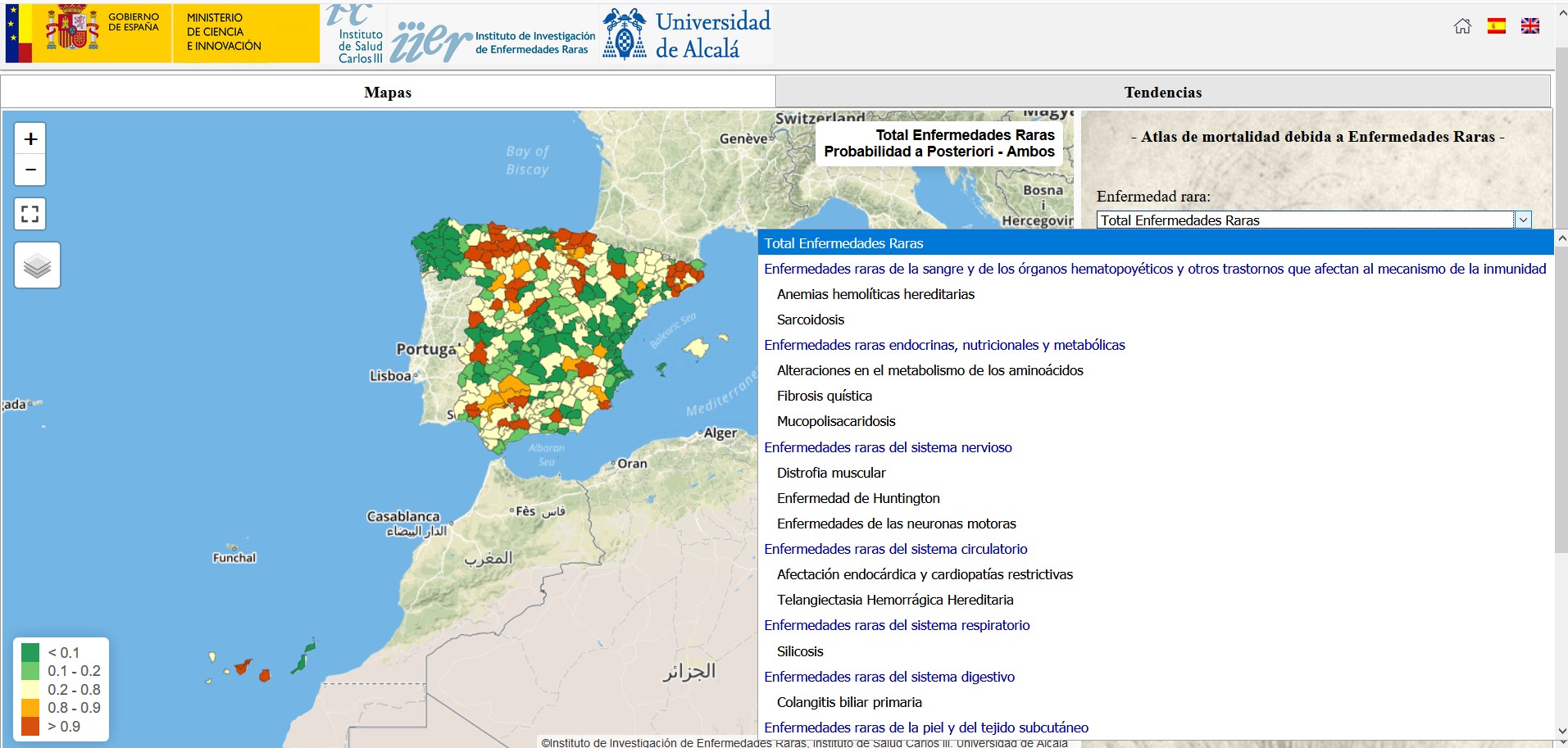Click the page scrollbar up arrow

tap(1561, 14)
